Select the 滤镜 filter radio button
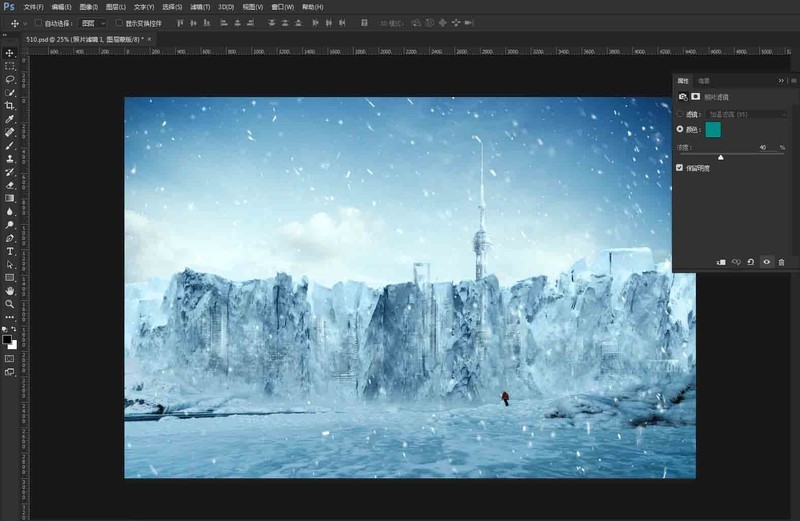This screenshot has height=521, width=800. (x=680, y=114)
